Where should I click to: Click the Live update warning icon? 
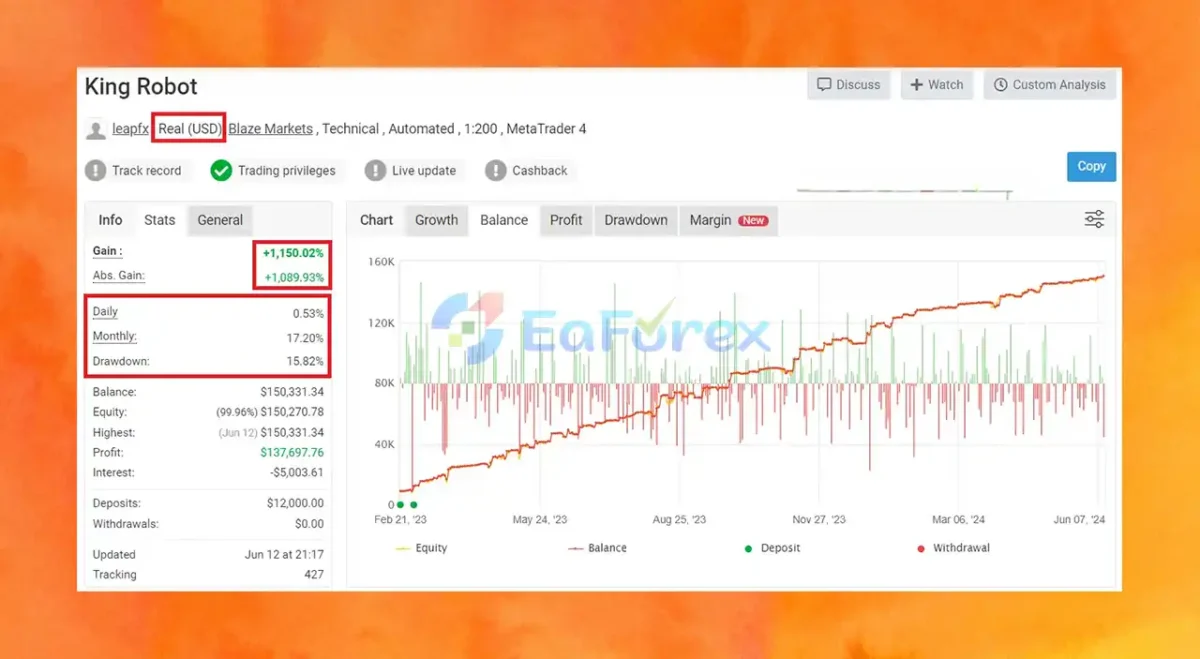pos(375,171)
